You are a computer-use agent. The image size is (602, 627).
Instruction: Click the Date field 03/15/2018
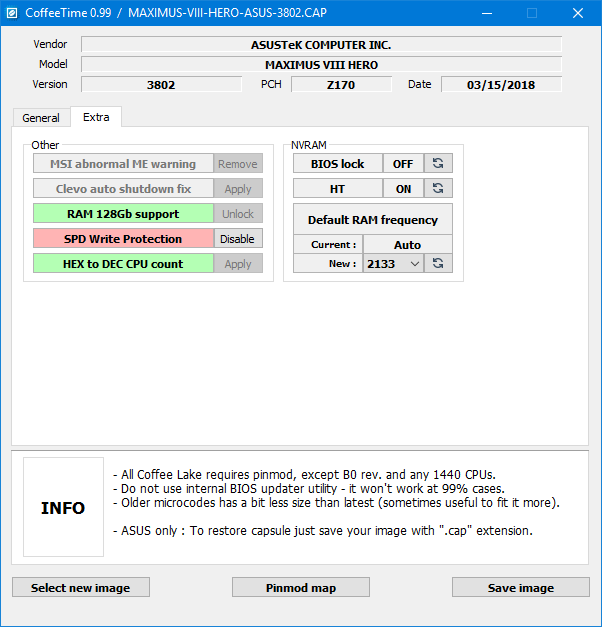click(x=501, y=85)
